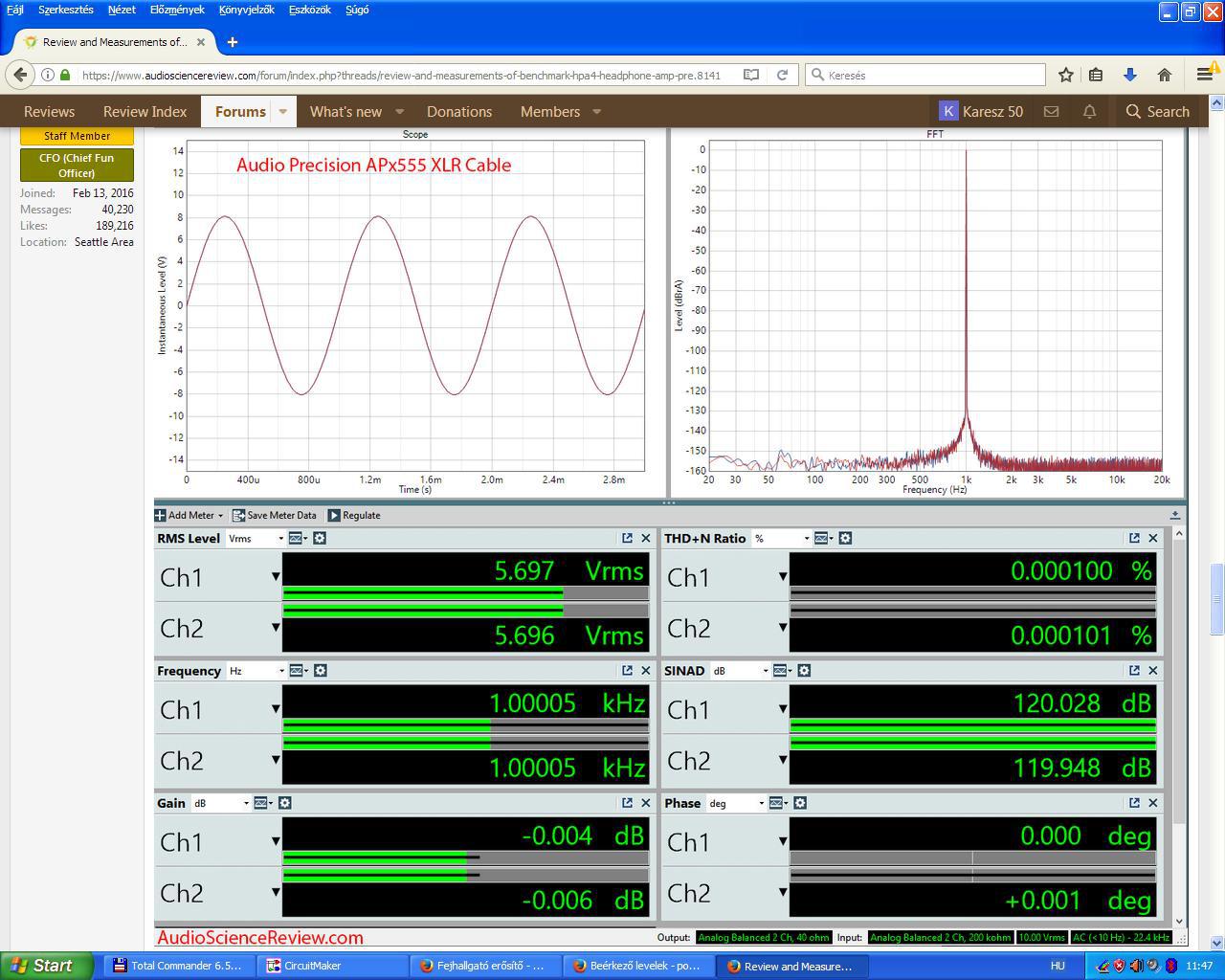The width and height of the screenshot is (1225, 980).
Task: Open forum inbox envelope icon
Action: click(1051, 111)
